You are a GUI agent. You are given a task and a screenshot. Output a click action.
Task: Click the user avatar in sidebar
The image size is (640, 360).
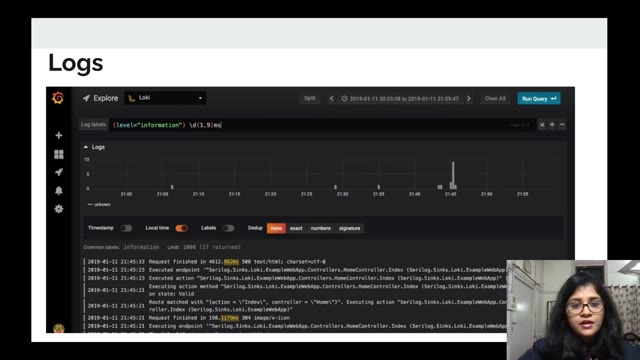click(59, 328)
